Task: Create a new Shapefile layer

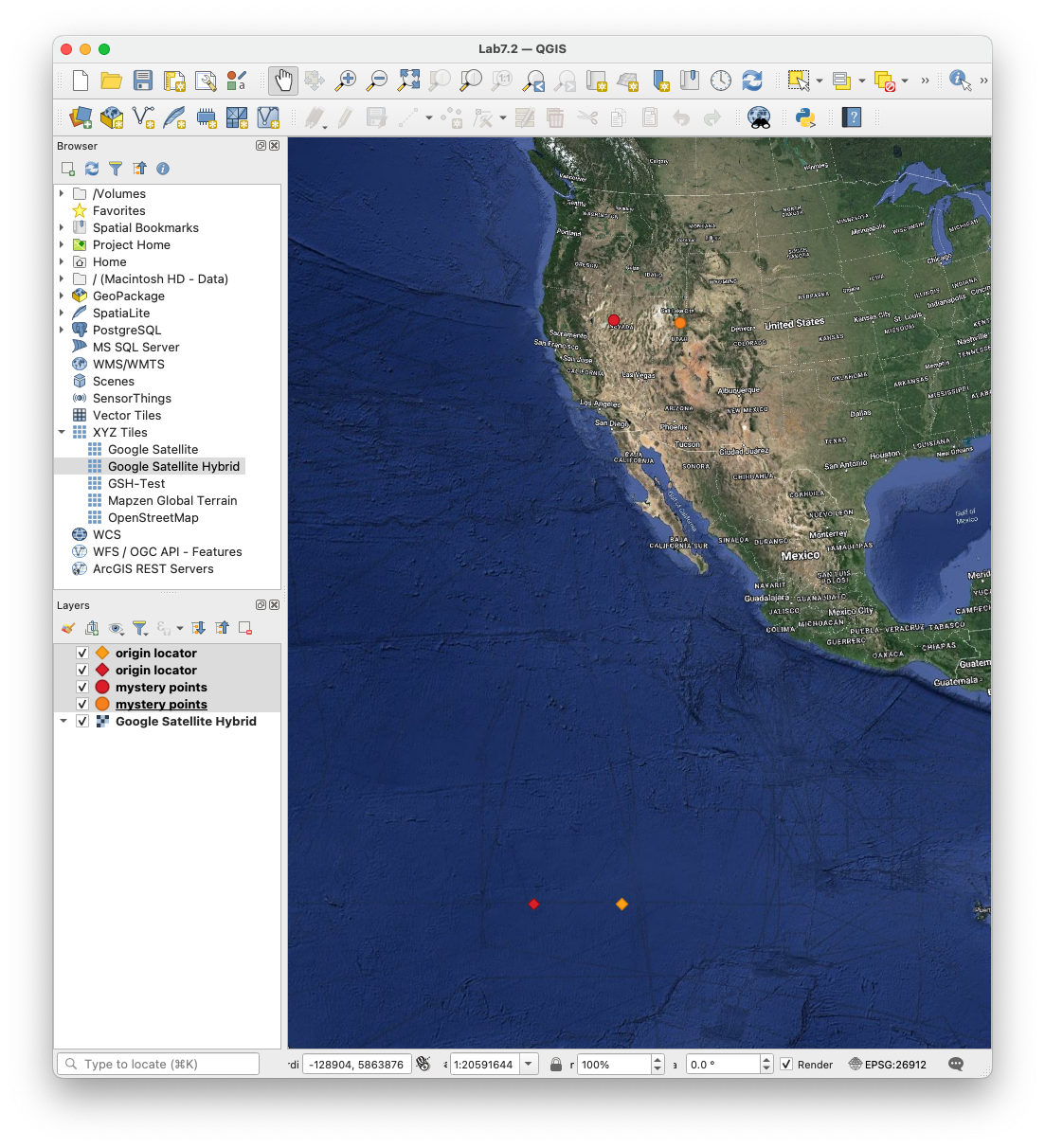Action: coord(143,117)
